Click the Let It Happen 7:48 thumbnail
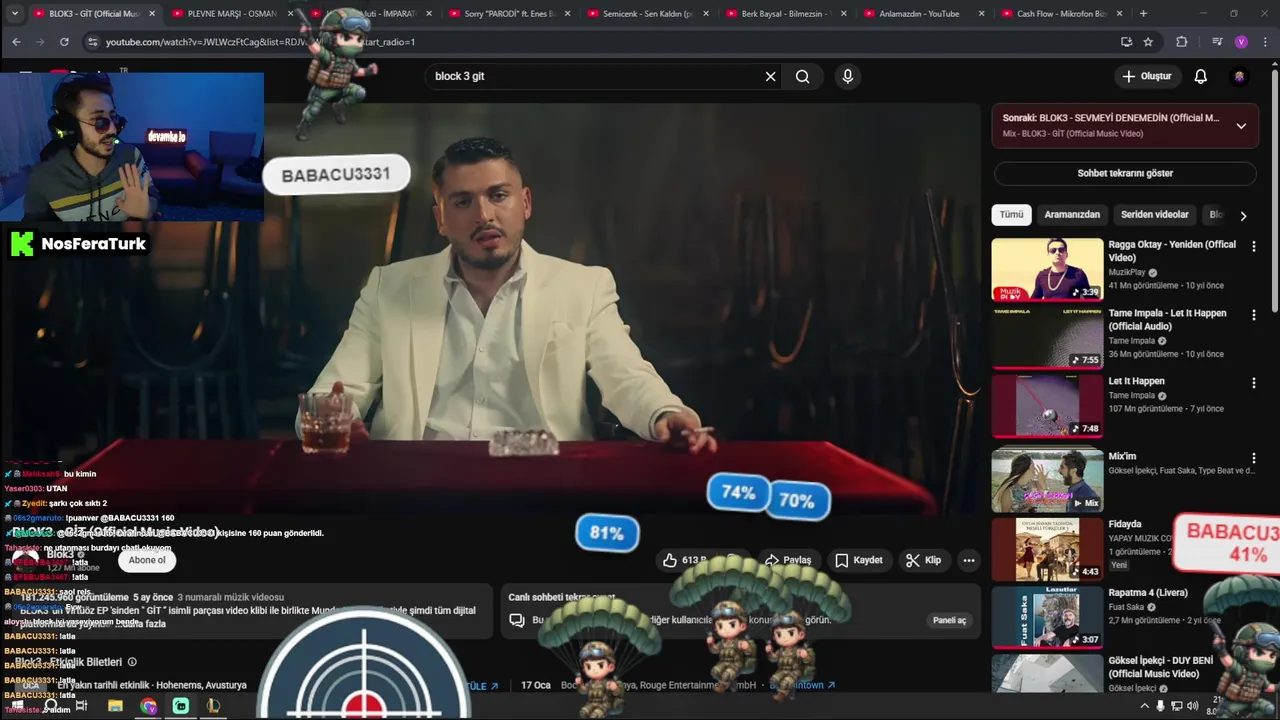 [x=1047, y=405]
